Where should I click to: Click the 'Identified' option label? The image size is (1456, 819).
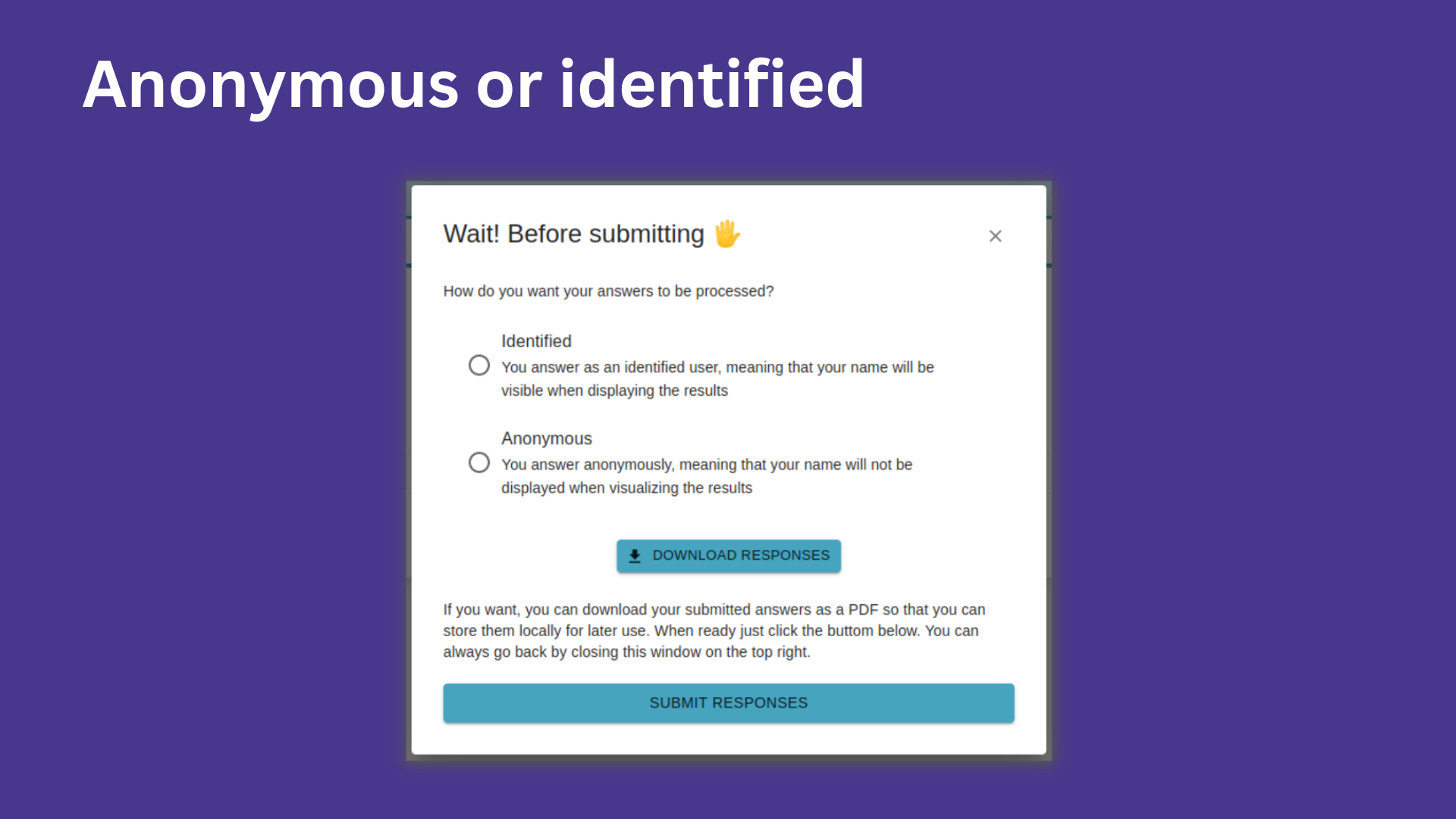tap(536, 341)
